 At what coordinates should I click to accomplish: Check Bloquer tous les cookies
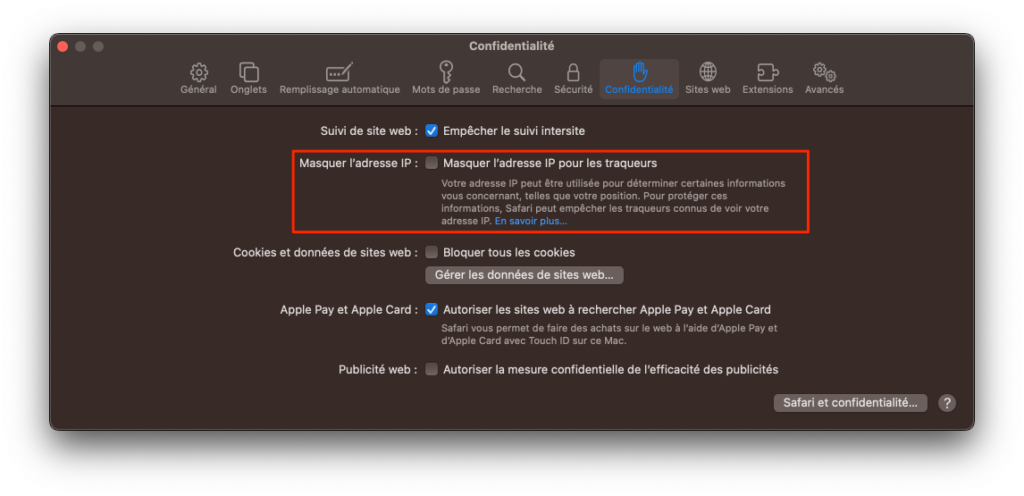point(432,252)
